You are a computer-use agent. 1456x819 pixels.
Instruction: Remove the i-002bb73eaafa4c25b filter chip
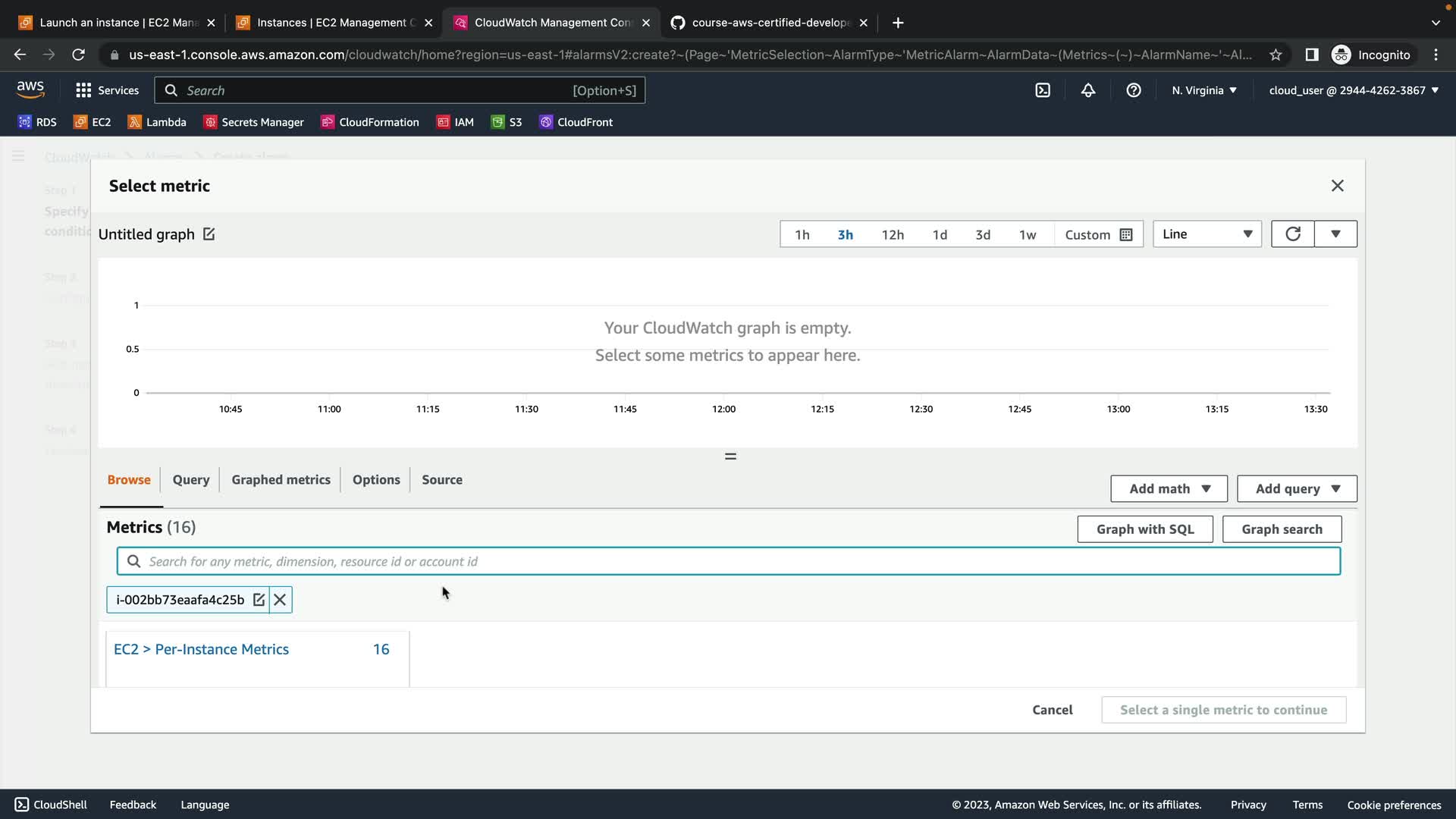pyautogui.click(x=280, y=600)
